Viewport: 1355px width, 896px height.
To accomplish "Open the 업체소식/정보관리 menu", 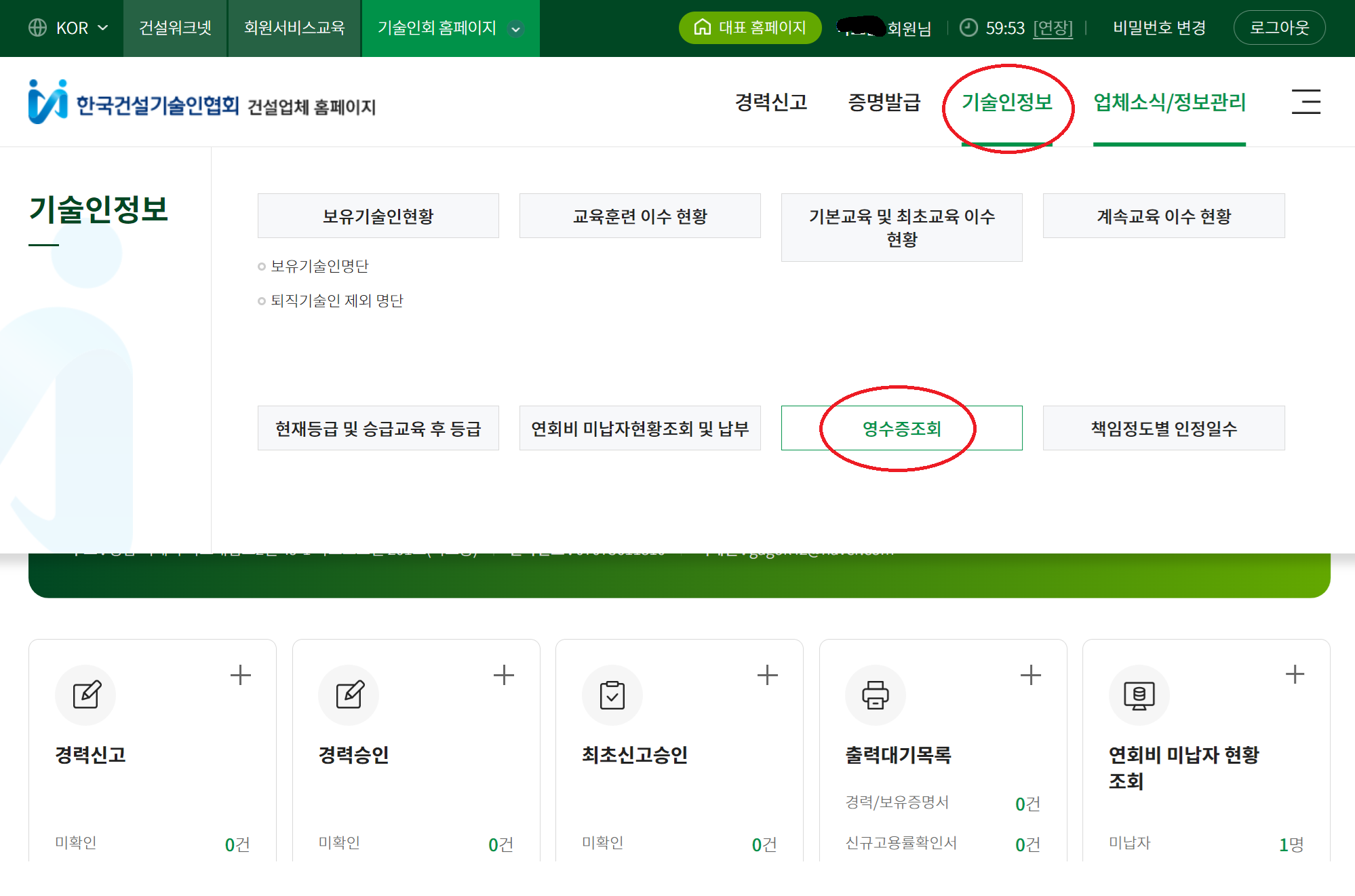I will (x=1169, y=102).
